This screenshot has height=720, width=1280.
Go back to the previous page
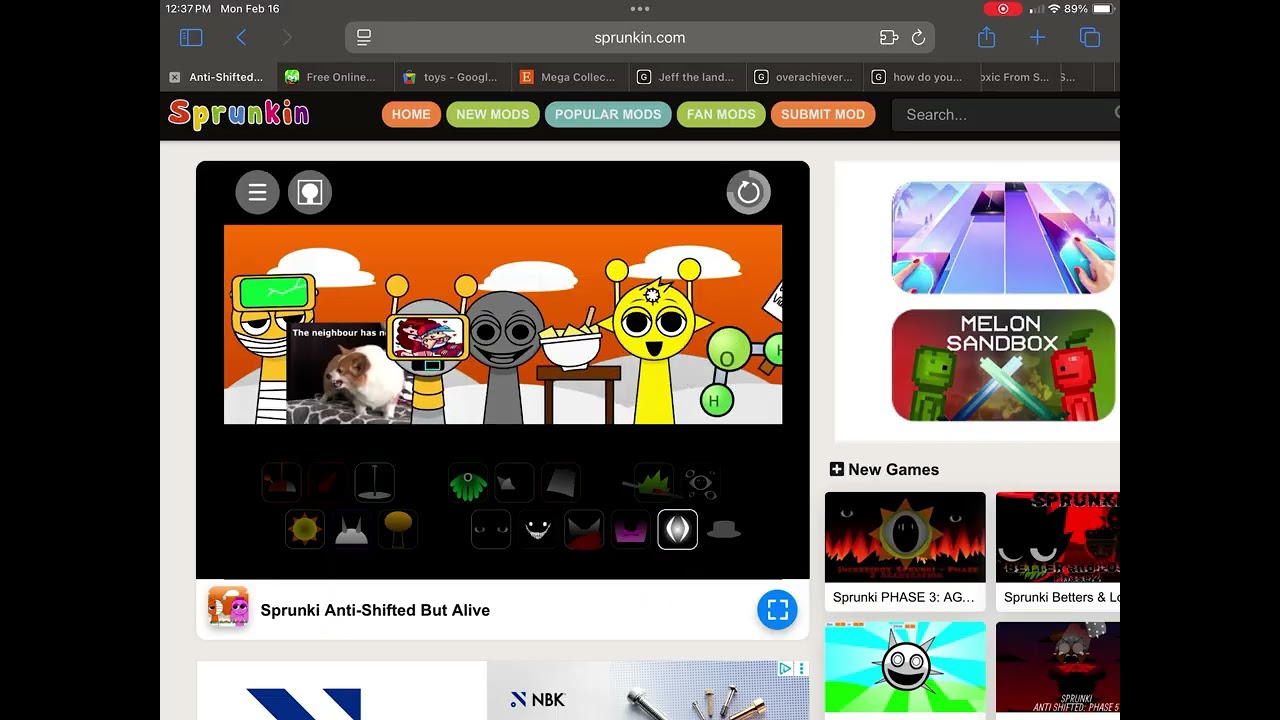[241, 38]
